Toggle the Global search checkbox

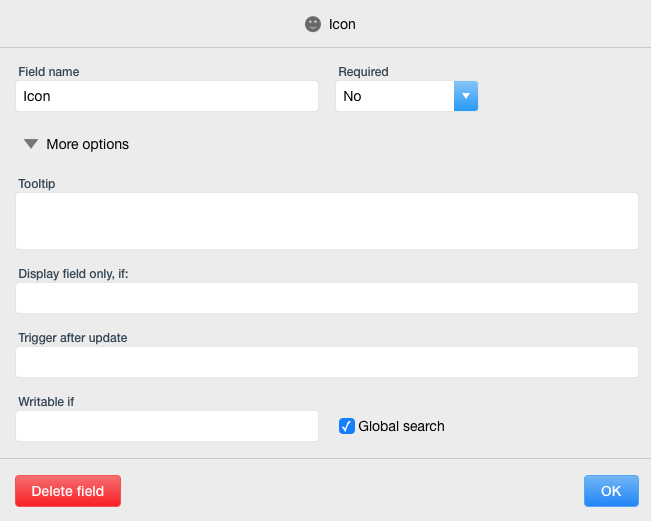(347, 426)
